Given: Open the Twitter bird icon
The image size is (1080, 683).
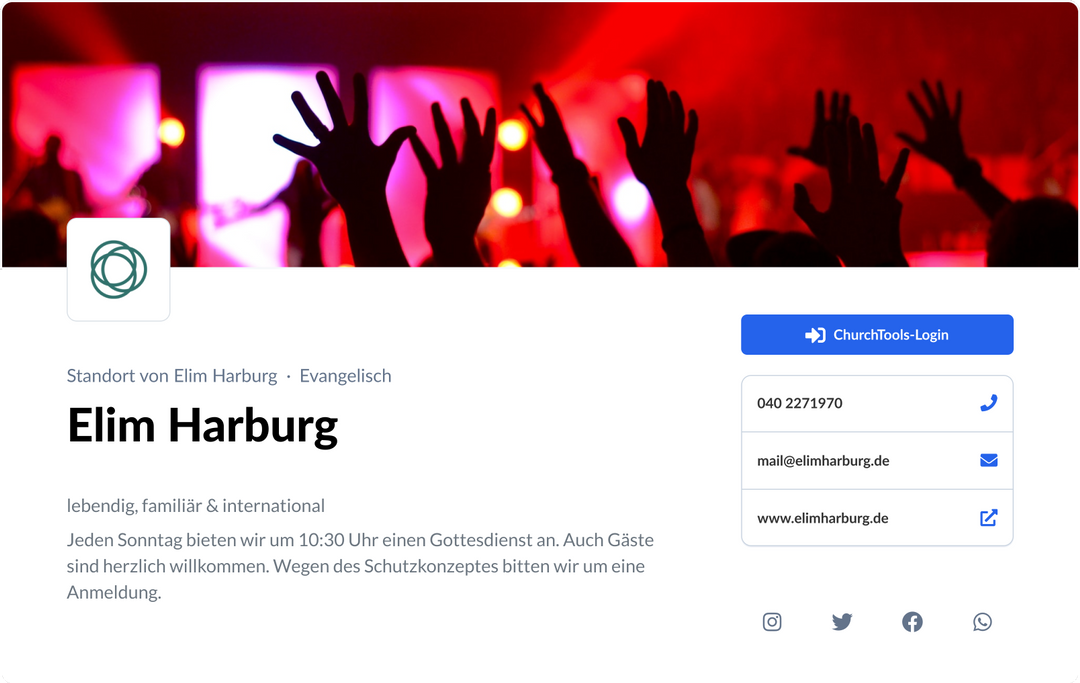Looking at the screenshot, I should pos(842,622).
